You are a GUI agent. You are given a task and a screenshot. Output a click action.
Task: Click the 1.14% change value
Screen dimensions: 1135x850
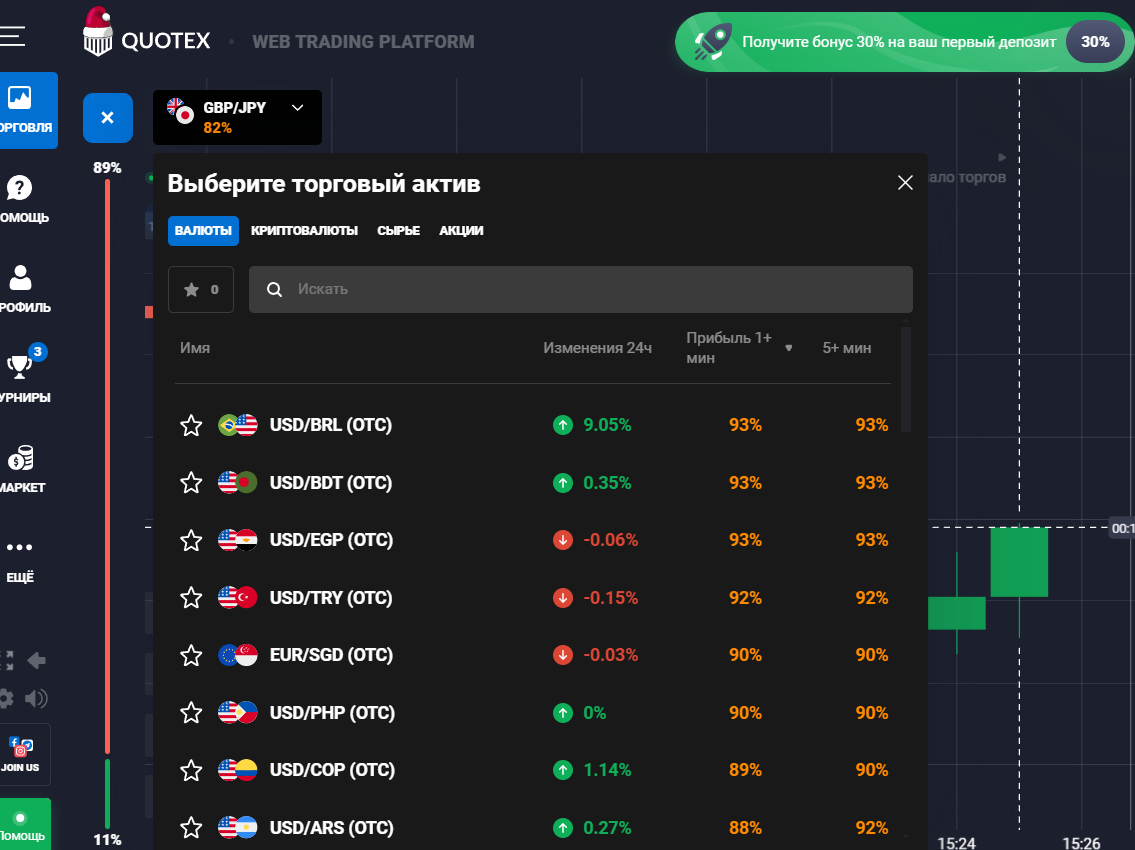(x=607, y=770)
